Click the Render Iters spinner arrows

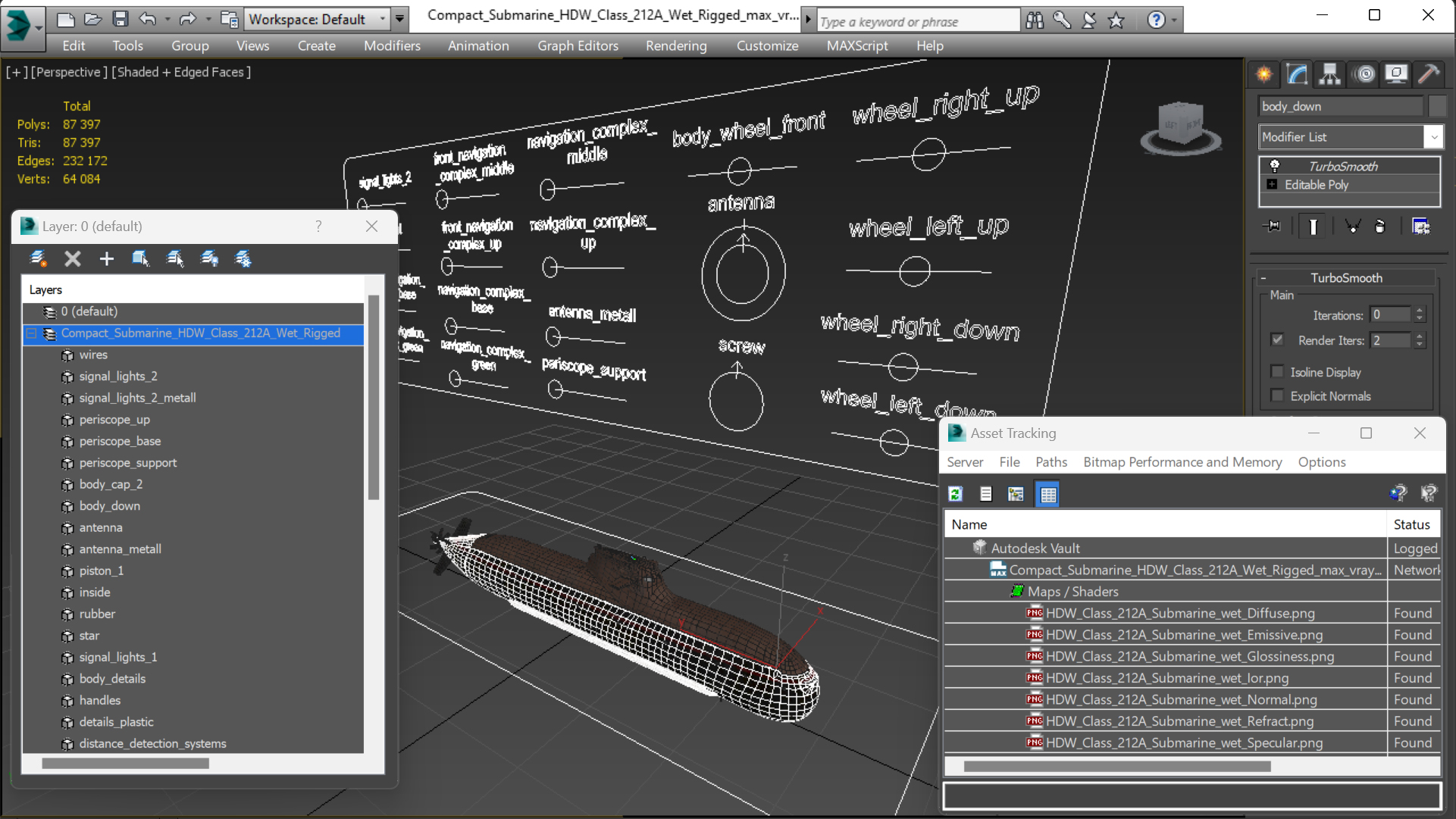(x=1420, y=340)
